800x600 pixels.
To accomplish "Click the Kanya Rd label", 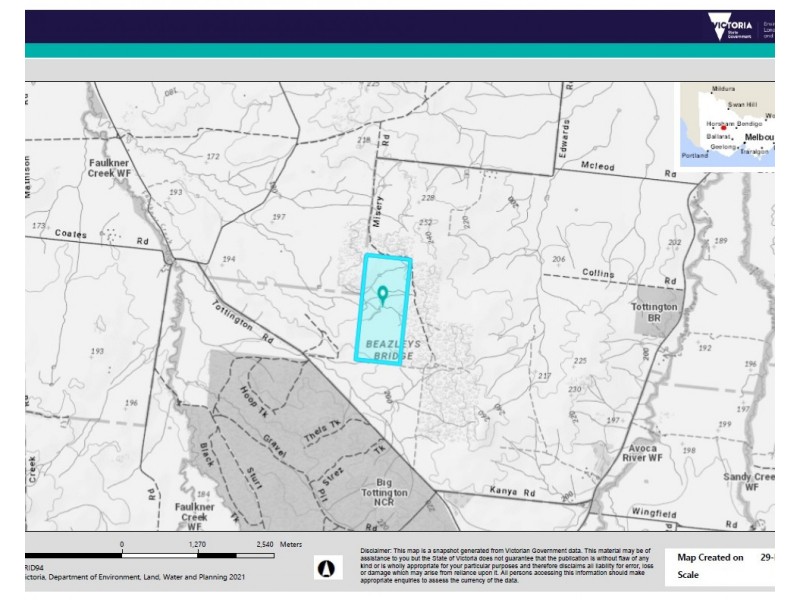I will [512, 492].
